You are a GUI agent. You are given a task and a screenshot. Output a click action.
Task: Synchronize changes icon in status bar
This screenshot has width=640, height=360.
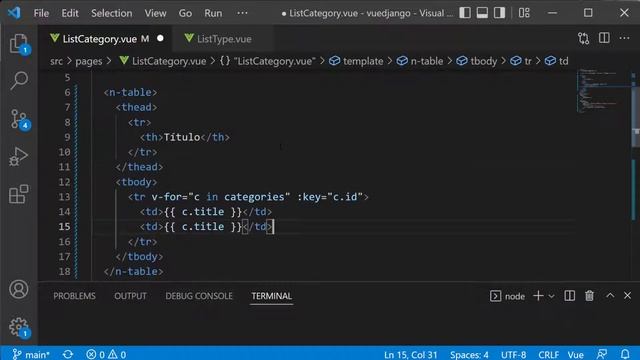click(x=68, y=354)
